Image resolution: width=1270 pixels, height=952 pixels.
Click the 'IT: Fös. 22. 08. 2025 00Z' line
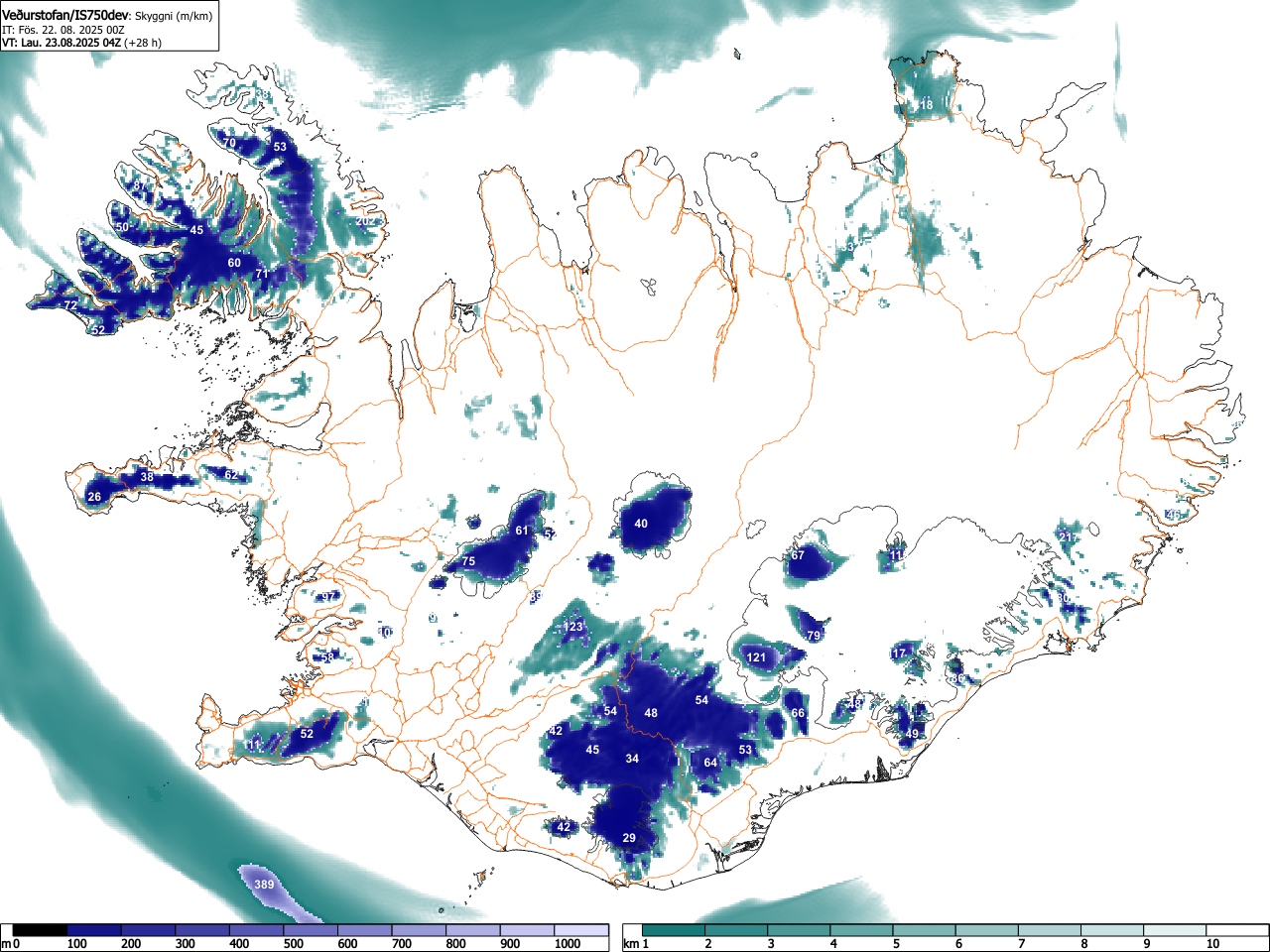(x=63, y=30)
